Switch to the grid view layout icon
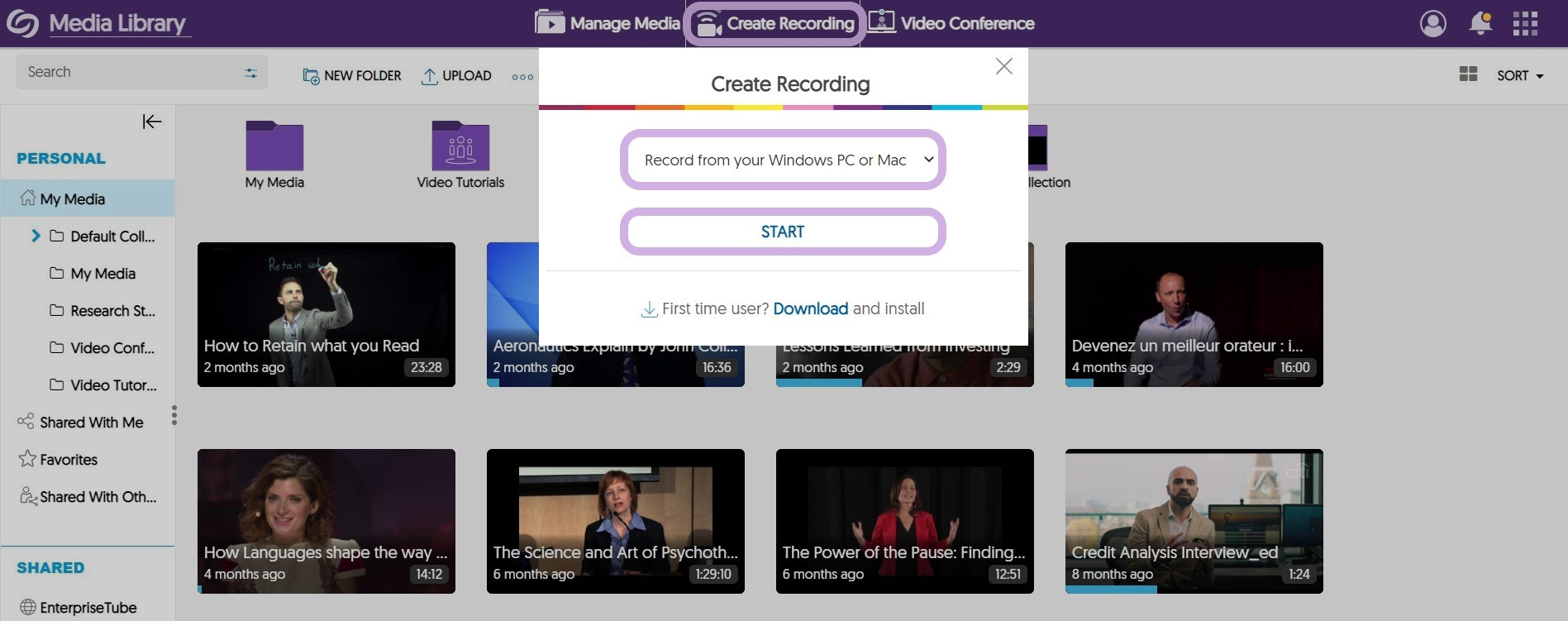This screenshot has height=621, width=1568. [x=1468, y=74]
